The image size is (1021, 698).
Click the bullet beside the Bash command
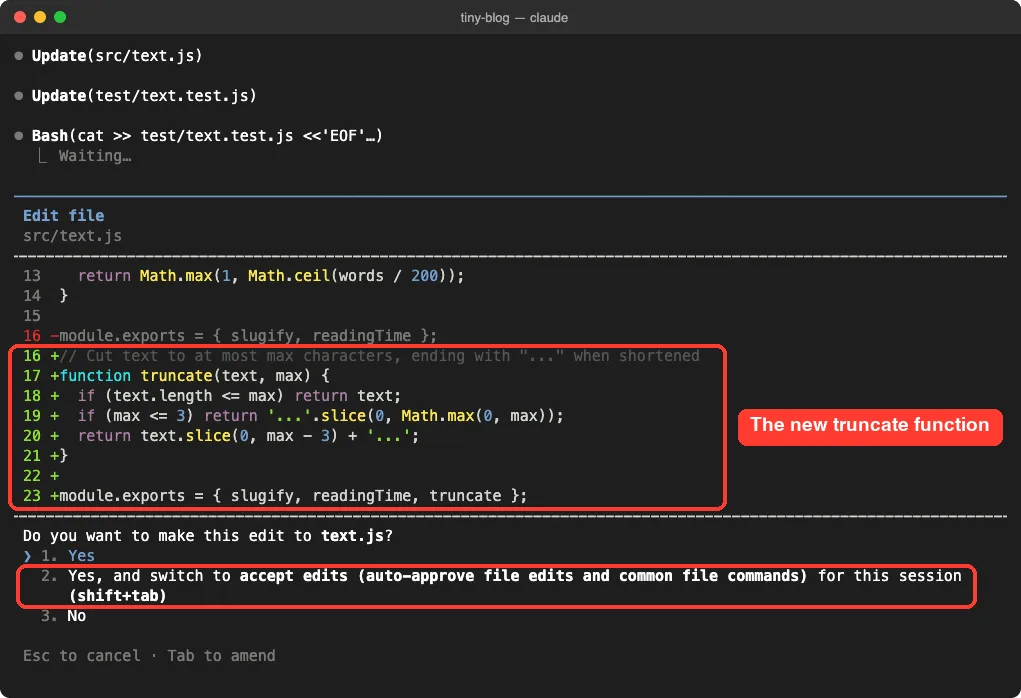click(x=19, y=136)
